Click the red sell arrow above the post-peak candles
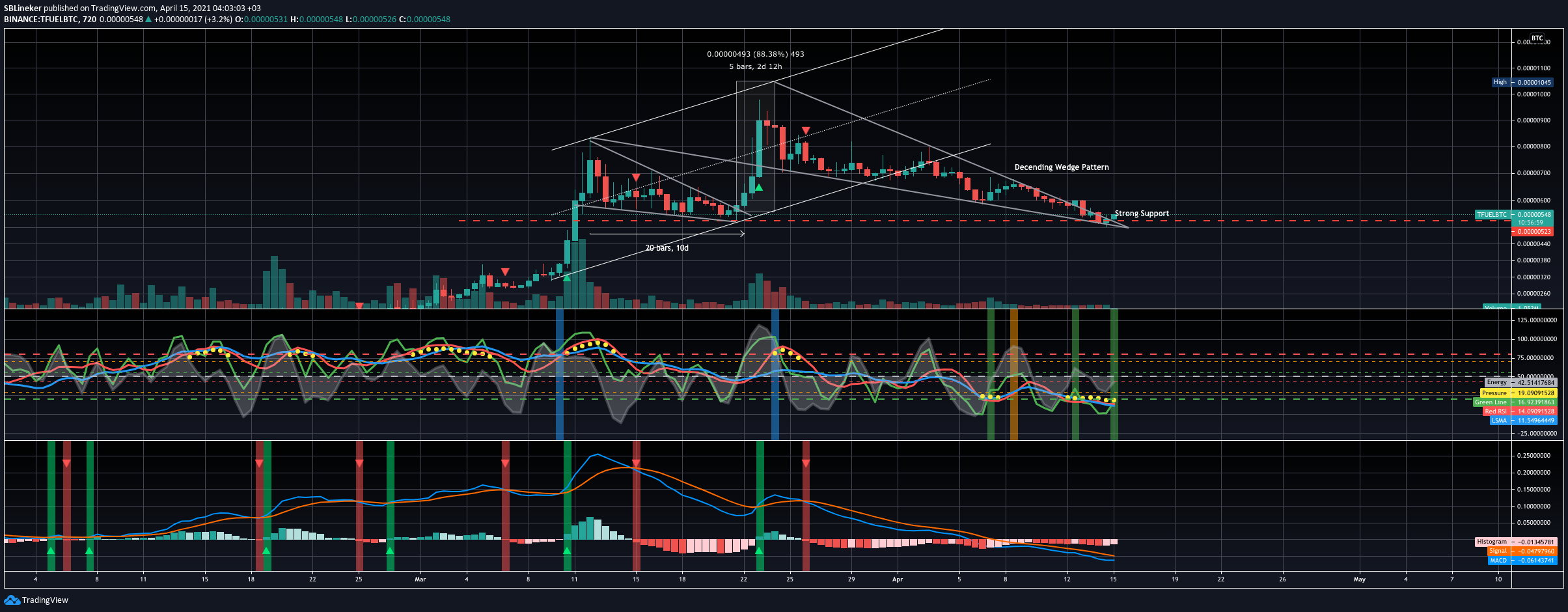Viewport: 1568px width, 612px height. tap(806, 131)
